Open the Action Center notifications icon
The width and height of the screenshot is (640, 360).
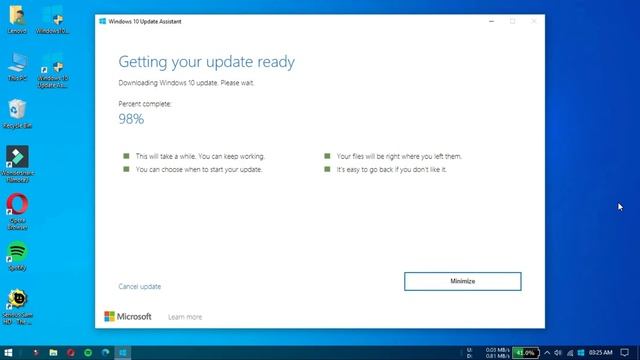point(624,353)
